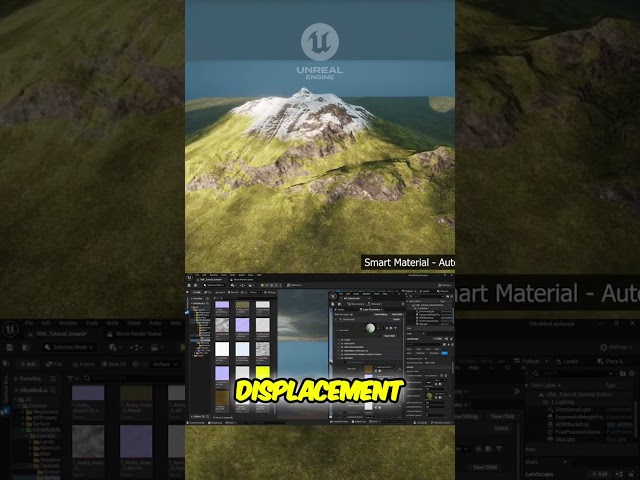The height and width of the screenshot is (480, 640).
Task: Open Help menu in center editor menu bar
Action: (x=259, y=275)
